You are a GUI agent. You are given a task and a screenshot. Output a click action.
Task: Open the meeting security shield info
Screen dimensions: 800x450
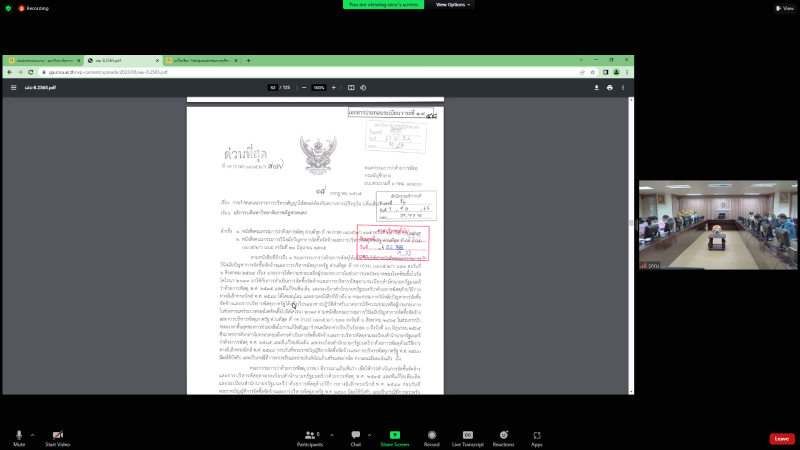pyautogui.click(x=7, y=7)
